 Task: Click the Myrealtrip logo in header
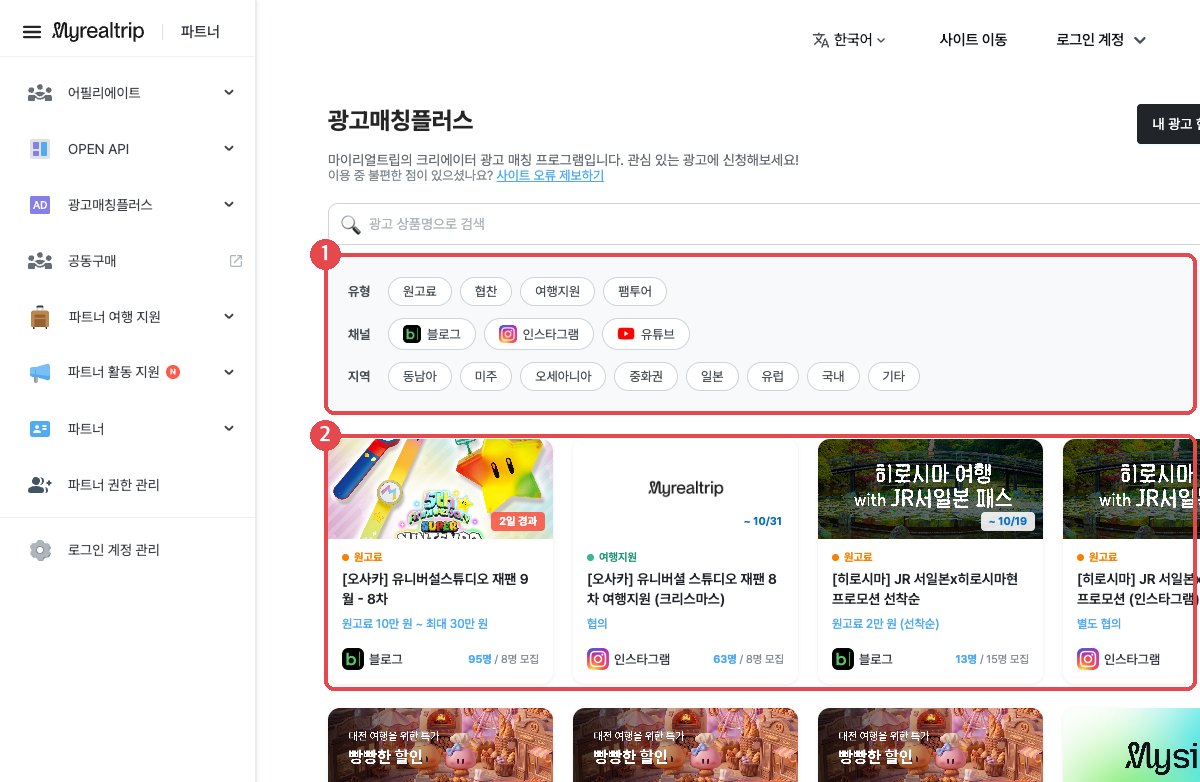coord(98,31)
